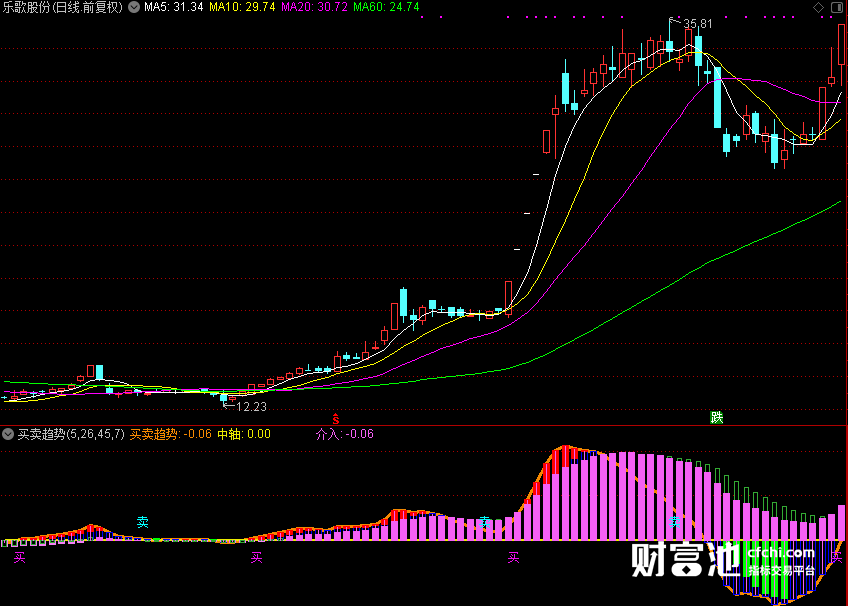Click the diamond icon at top right

[818, 7]
